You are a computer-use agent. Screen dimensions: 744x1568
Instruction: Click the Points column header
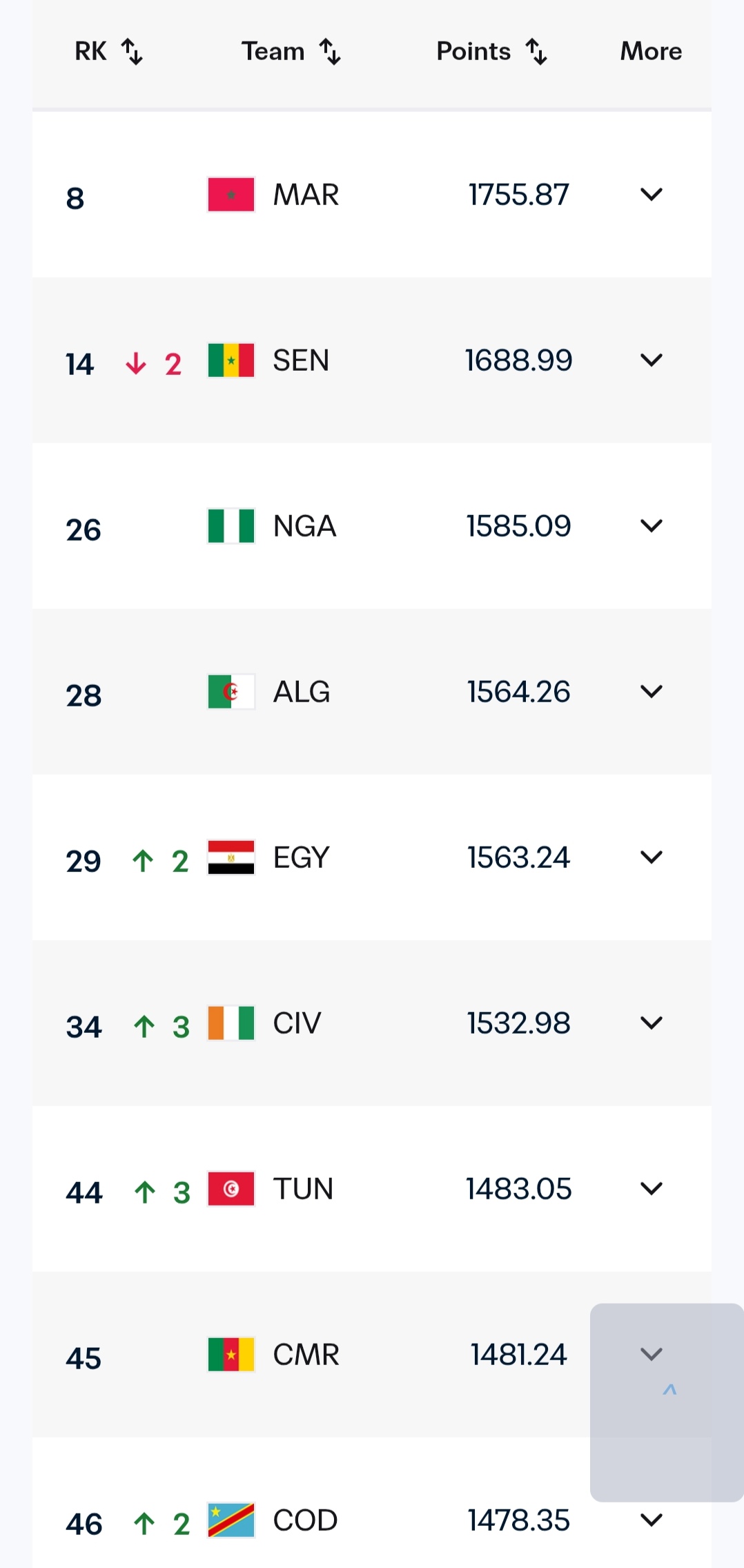pyautogui.click(x=473, y=51)
